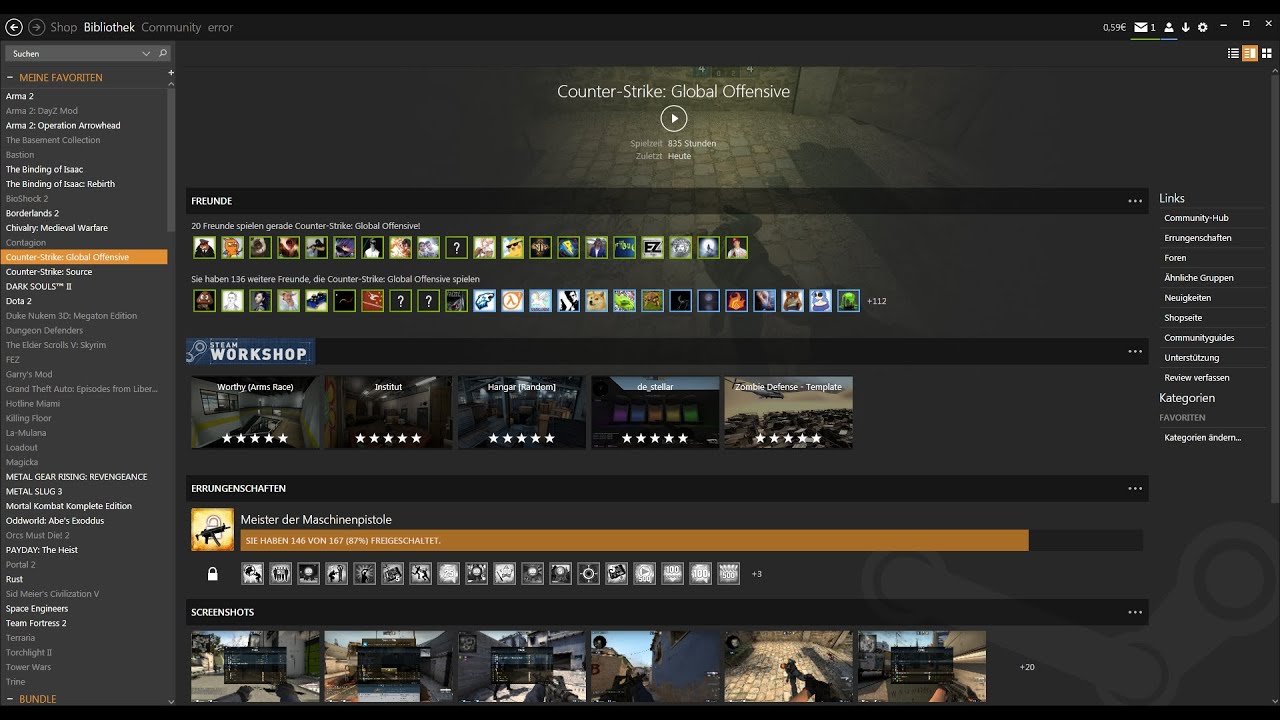Open the ERRUNGENSCHAFTEN section options menu

point(1135,488)
